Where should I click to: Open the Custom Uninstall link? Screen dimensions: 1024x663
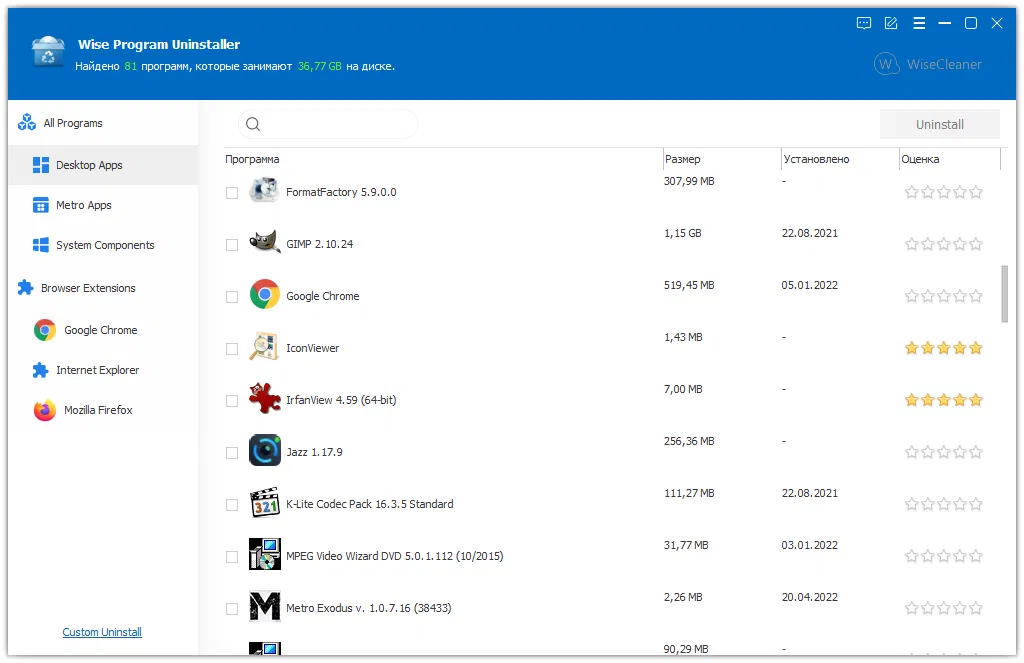pos(102,632)
